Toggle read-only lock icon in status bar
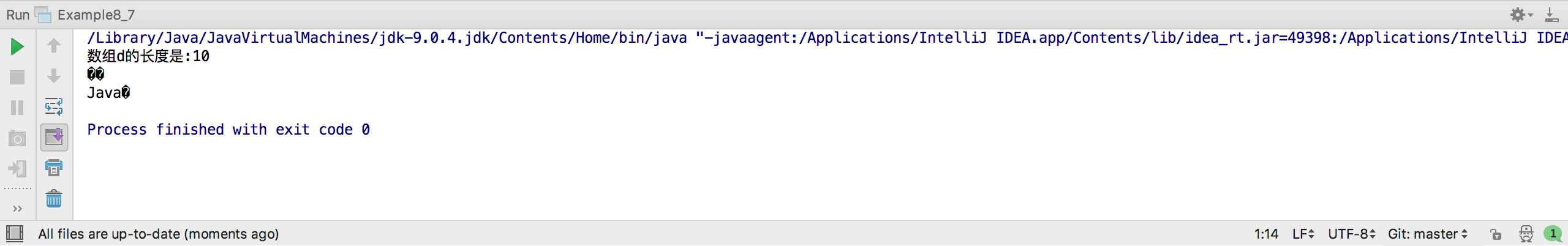1568x246 pixels. (x=1496, y=234)
